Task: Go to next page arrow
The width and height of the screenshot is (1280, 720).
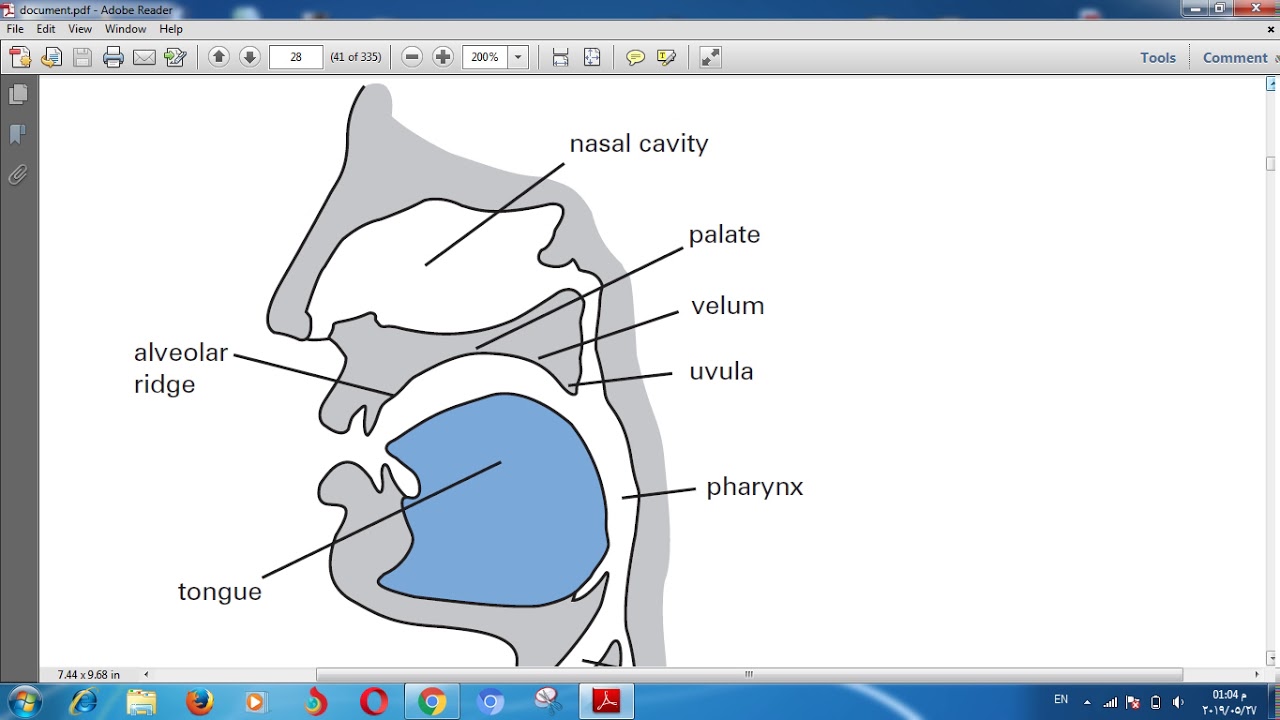Action: tap(250, 57)
